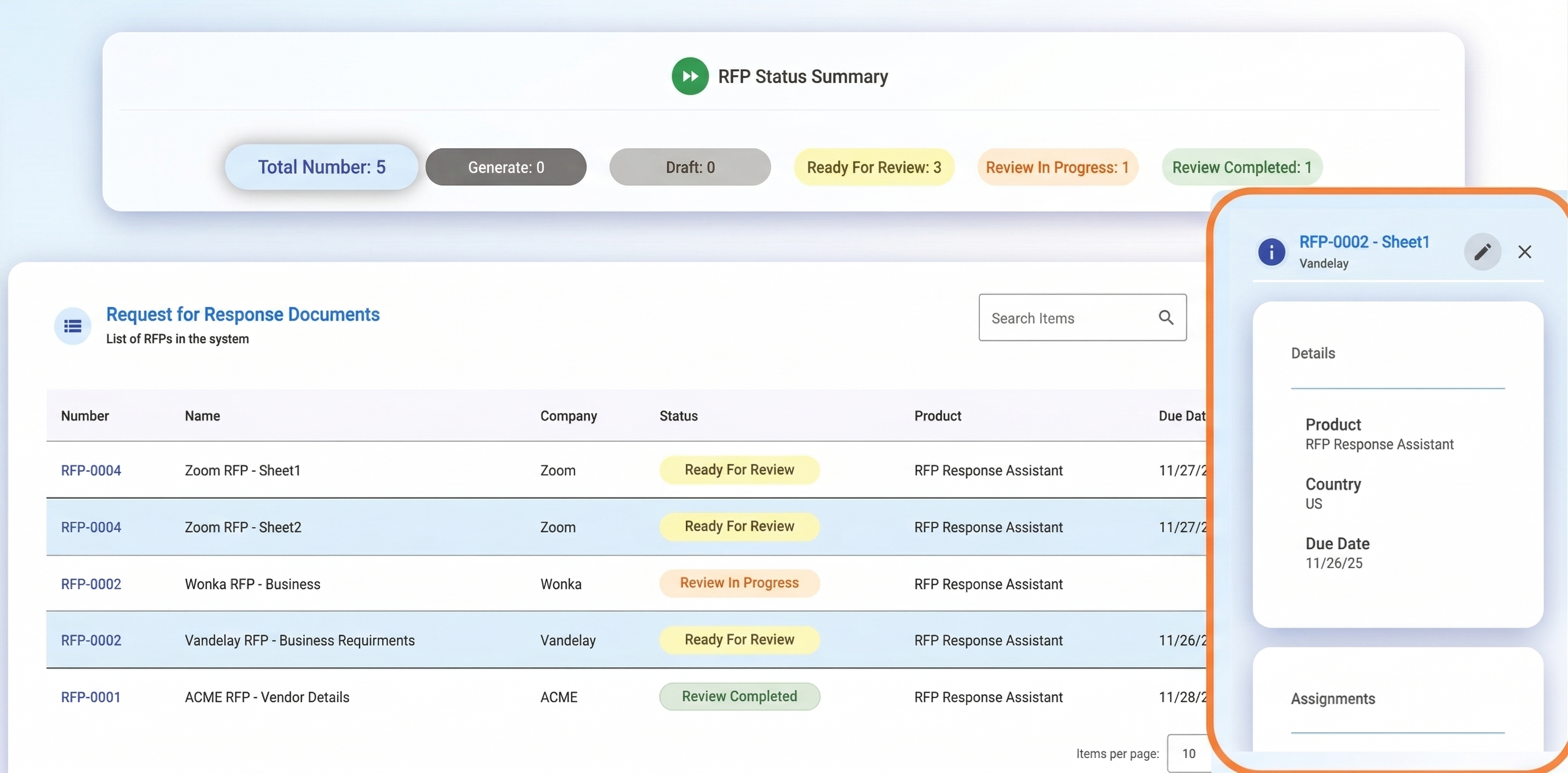Click Product cell in ACME row
Image resolution: width=1568 pixels, height=773 pixels.
(x=988, y=697)
